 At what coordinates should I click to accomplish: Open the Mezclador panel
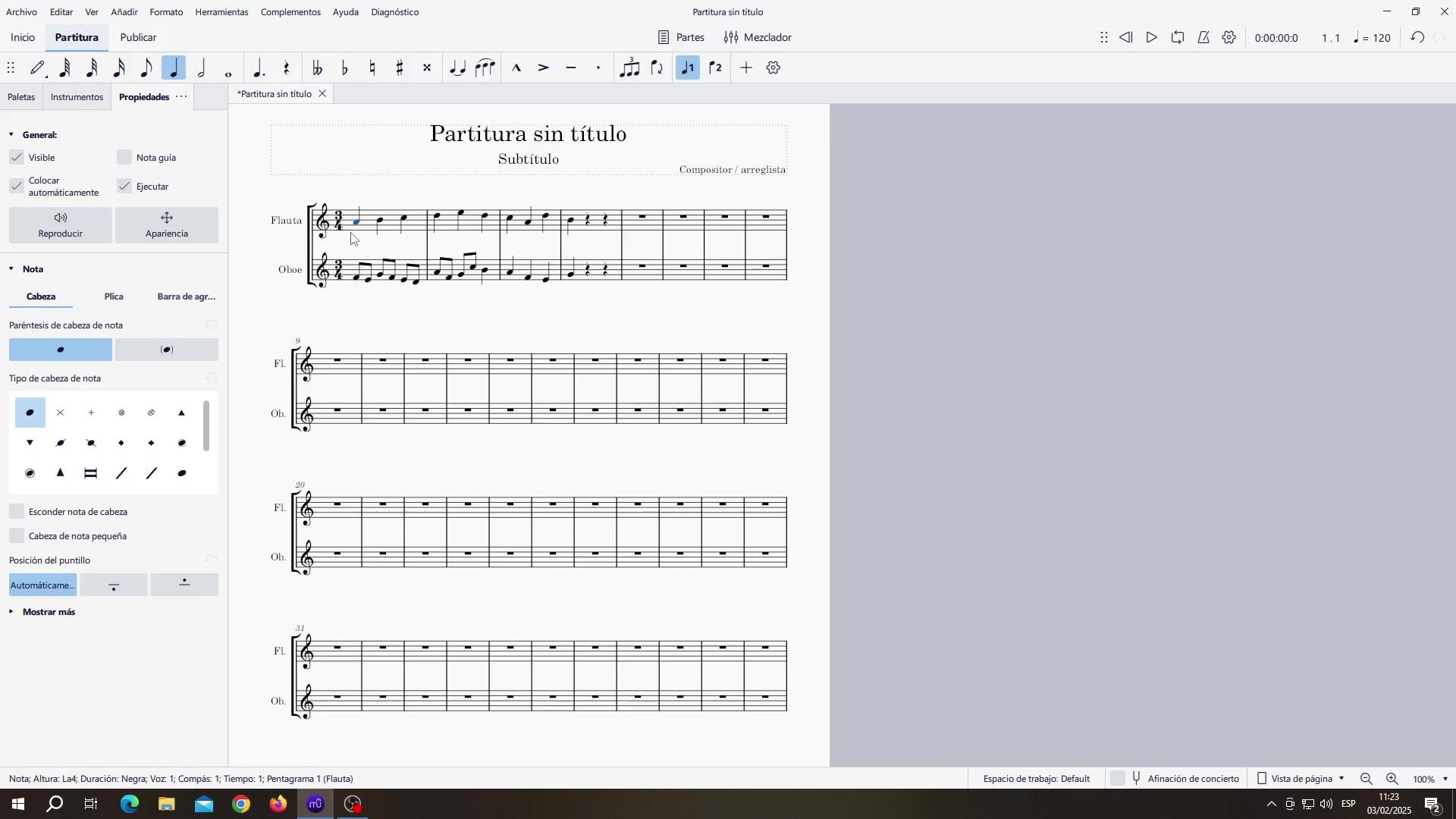[x=758, y=37]
